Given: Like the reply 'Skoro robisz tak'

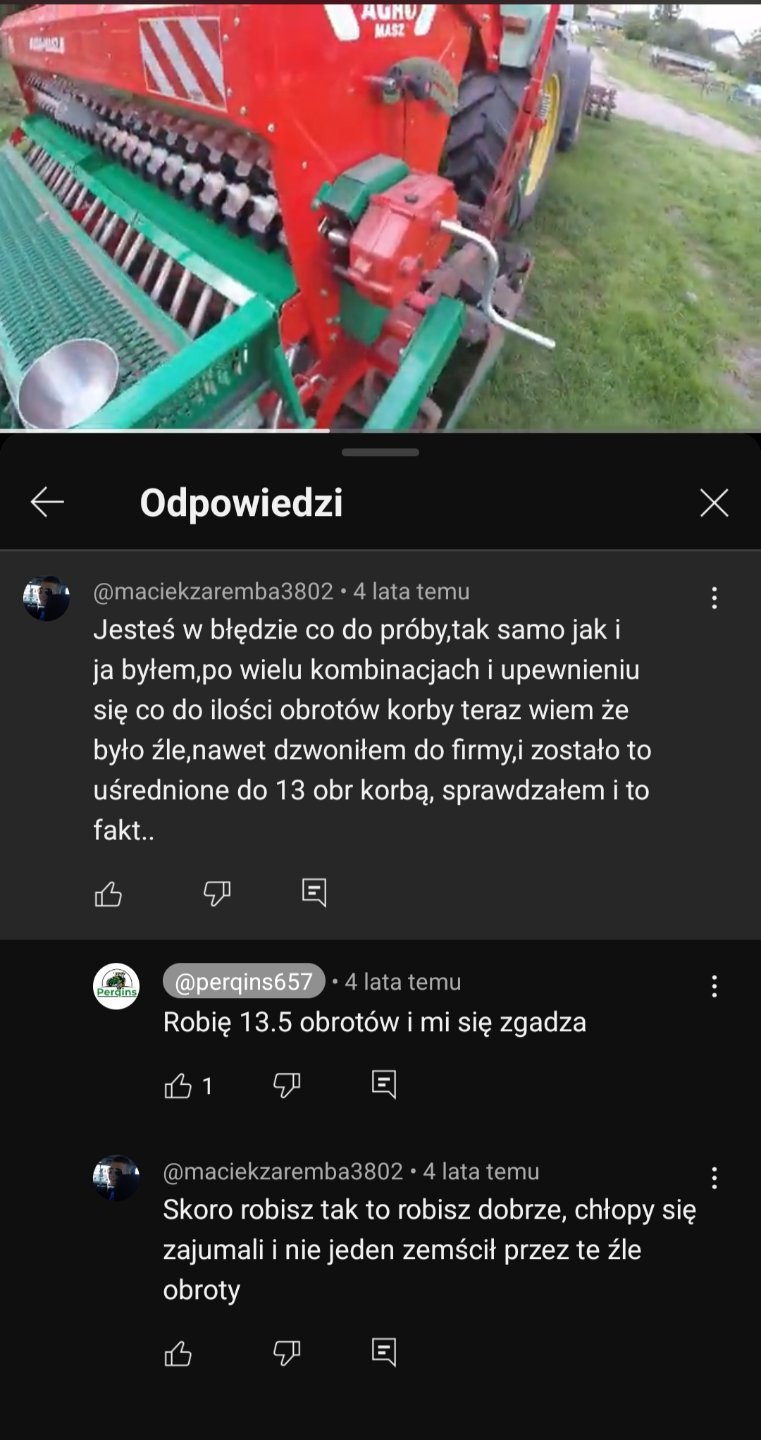Looking at the screenshot, I should 178,1353.
